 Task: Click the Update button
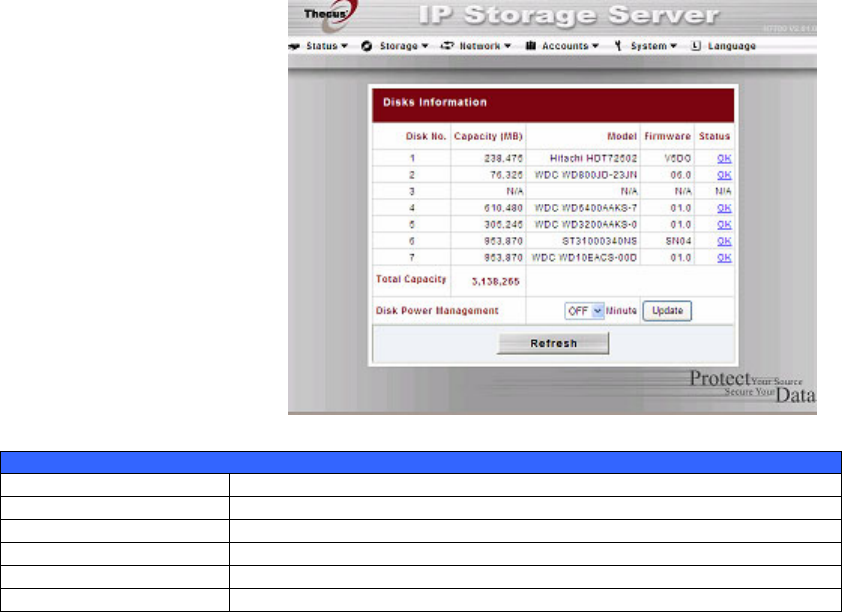tap(667, 311)
